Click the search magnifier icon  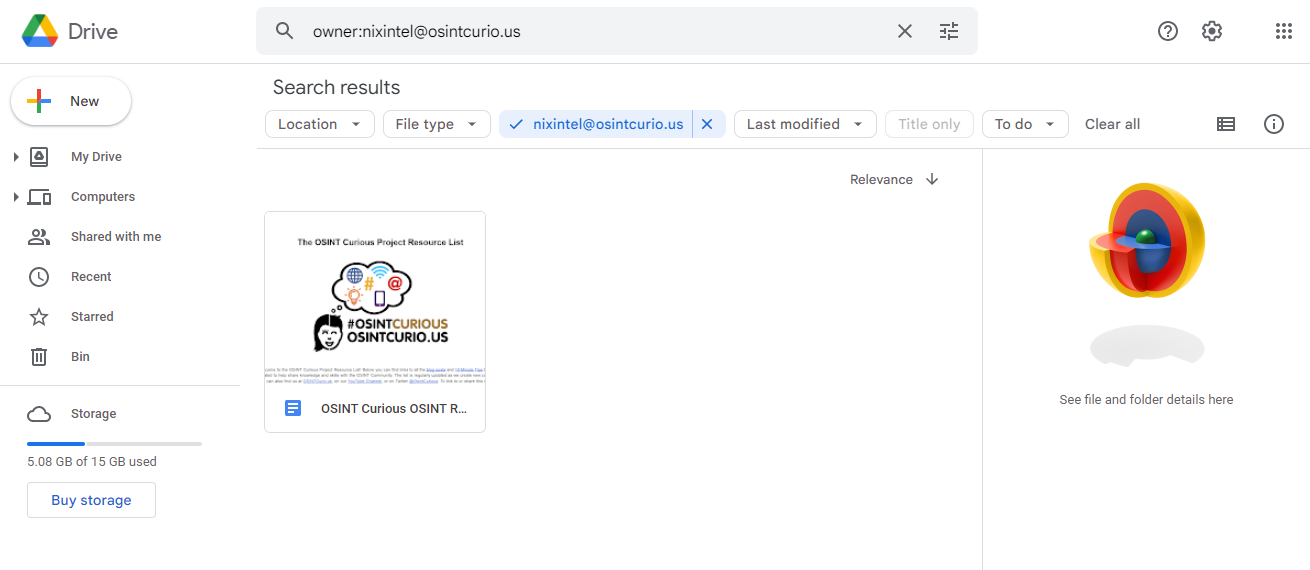click(285, 31)
